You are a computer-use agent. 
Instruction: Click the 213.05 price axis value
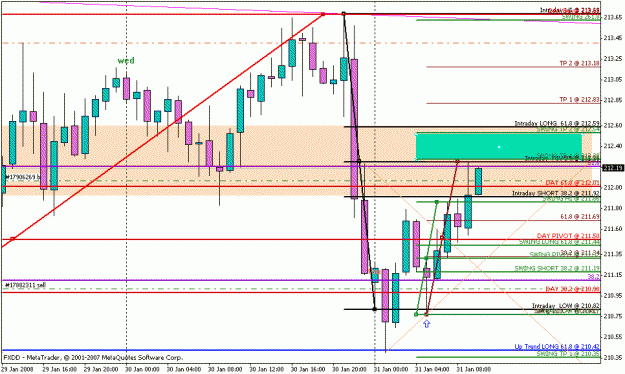[613, 79]
